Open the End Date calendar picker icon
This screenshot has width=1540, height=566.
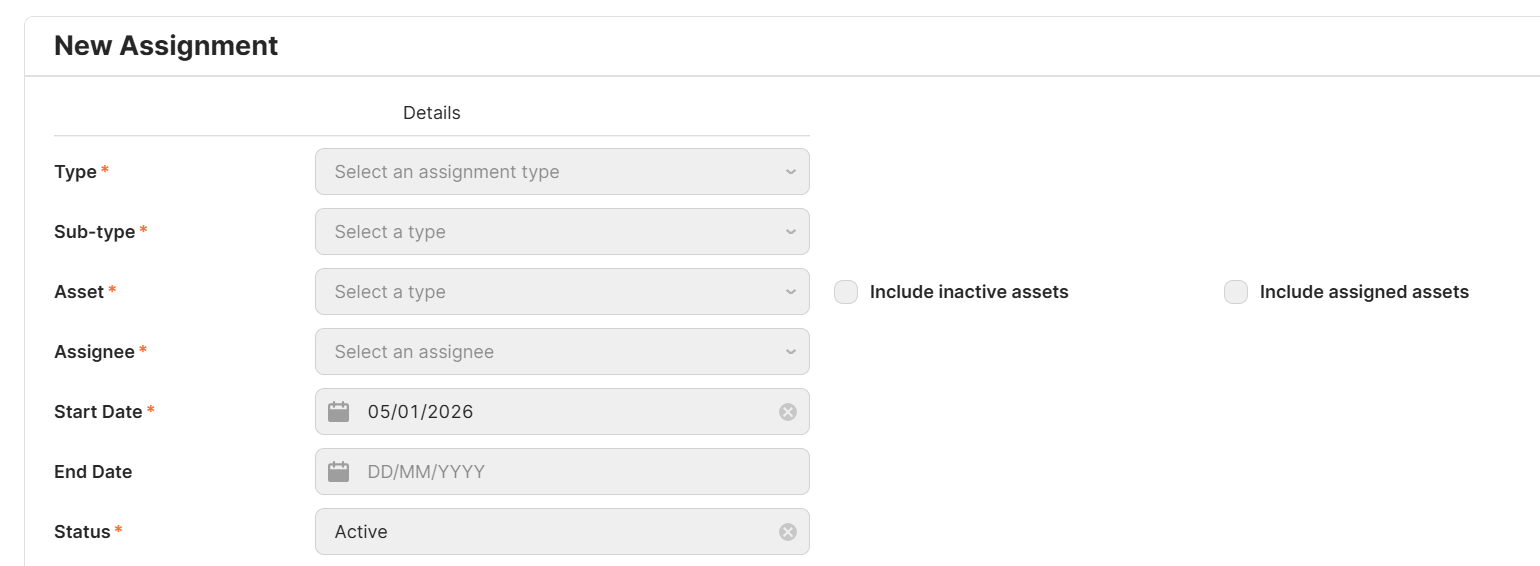339,472
